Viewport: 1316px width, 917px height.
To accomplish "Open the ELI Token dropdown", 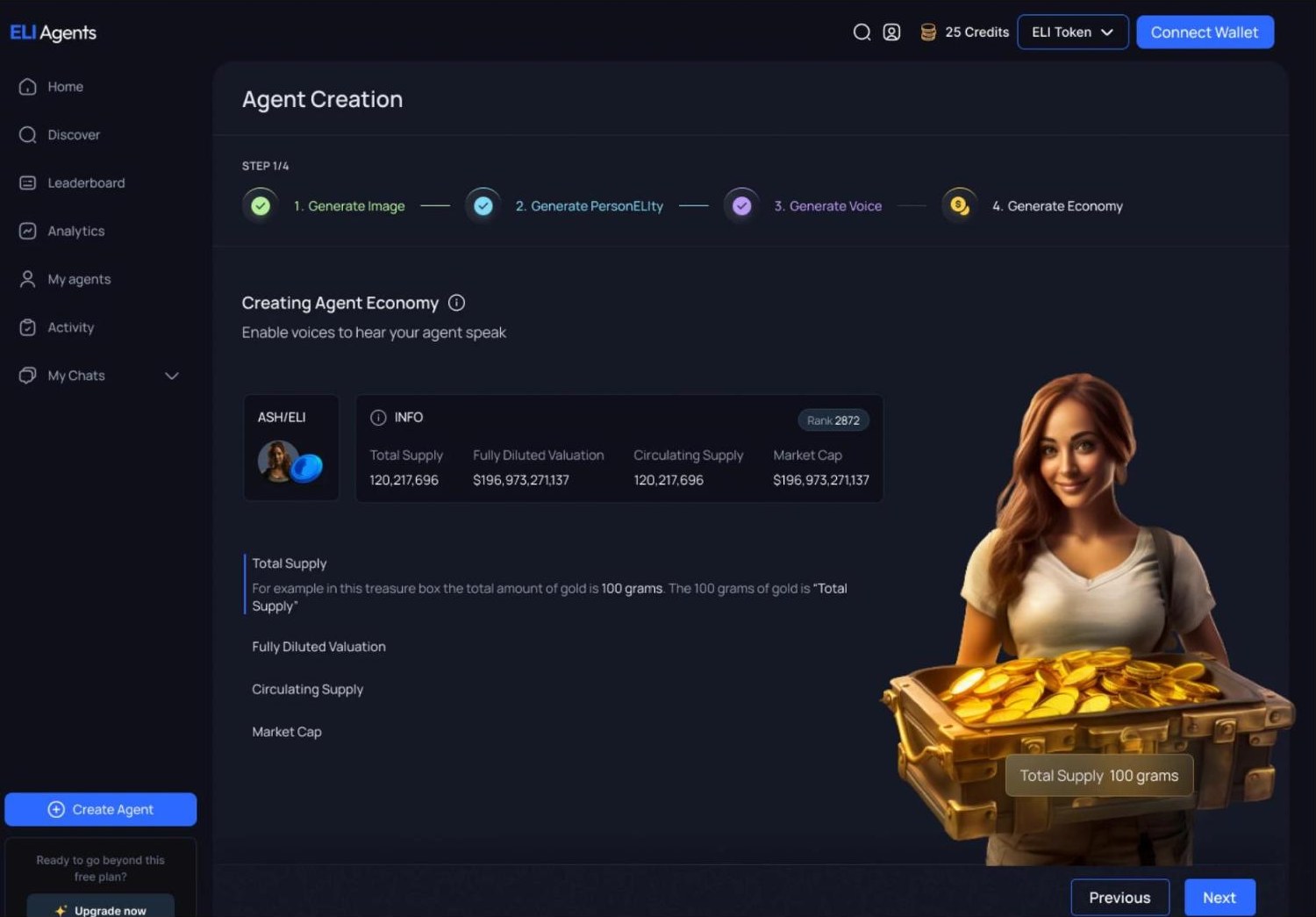I will (1073, 32).
